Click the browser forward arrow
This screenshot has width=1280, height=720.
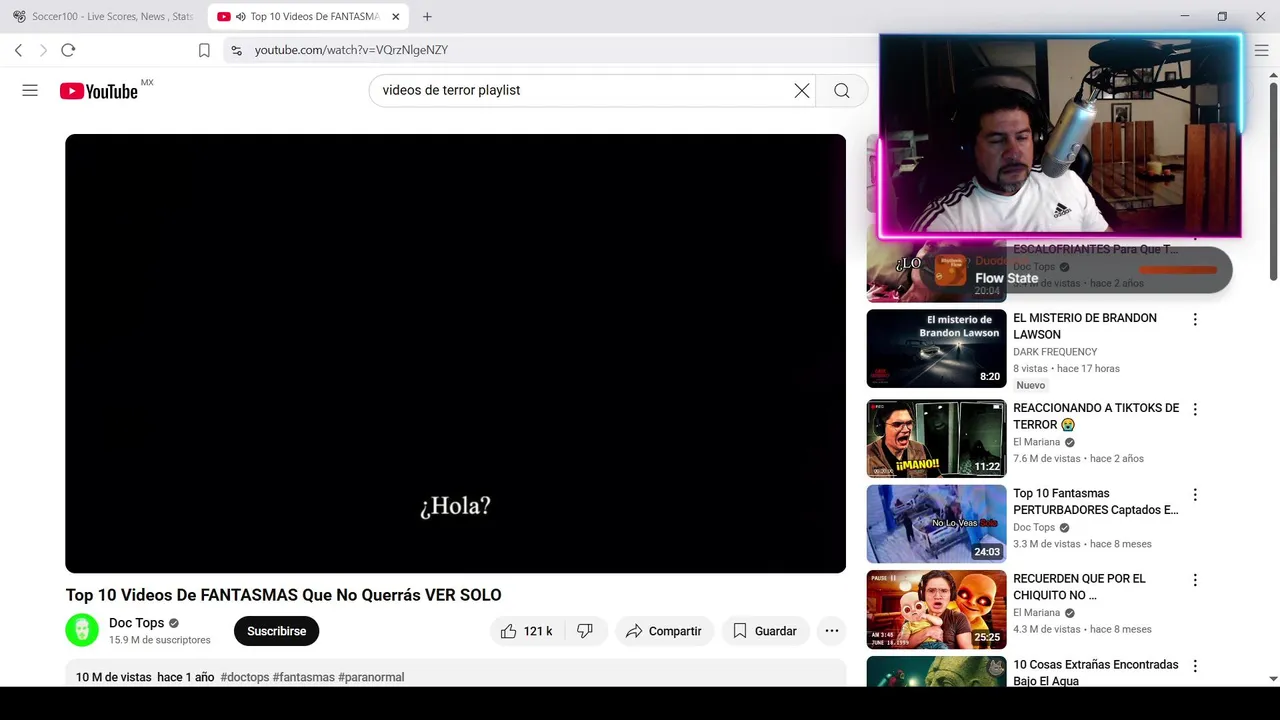43,50
